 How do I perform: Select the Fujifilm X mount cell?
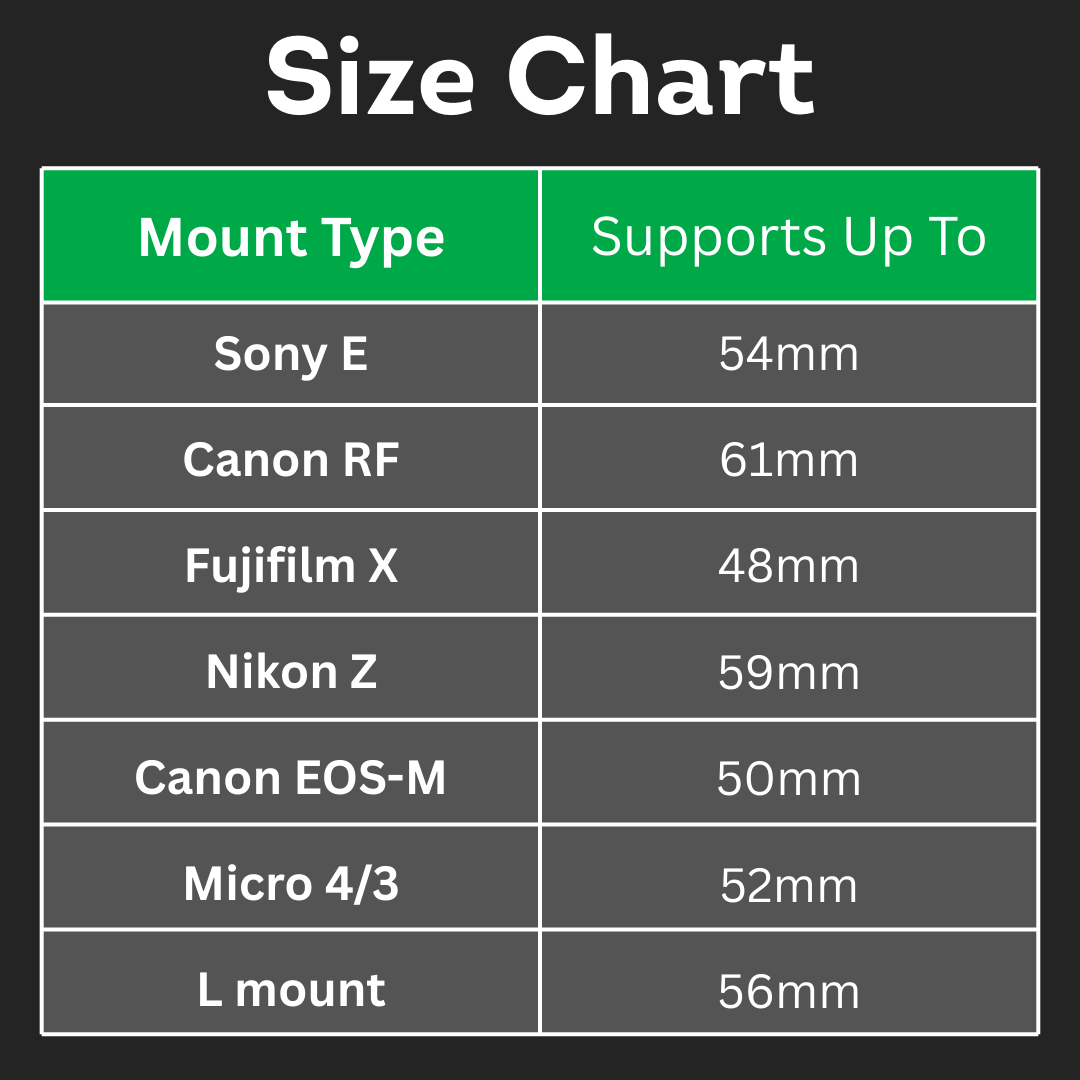coord(291,565)
